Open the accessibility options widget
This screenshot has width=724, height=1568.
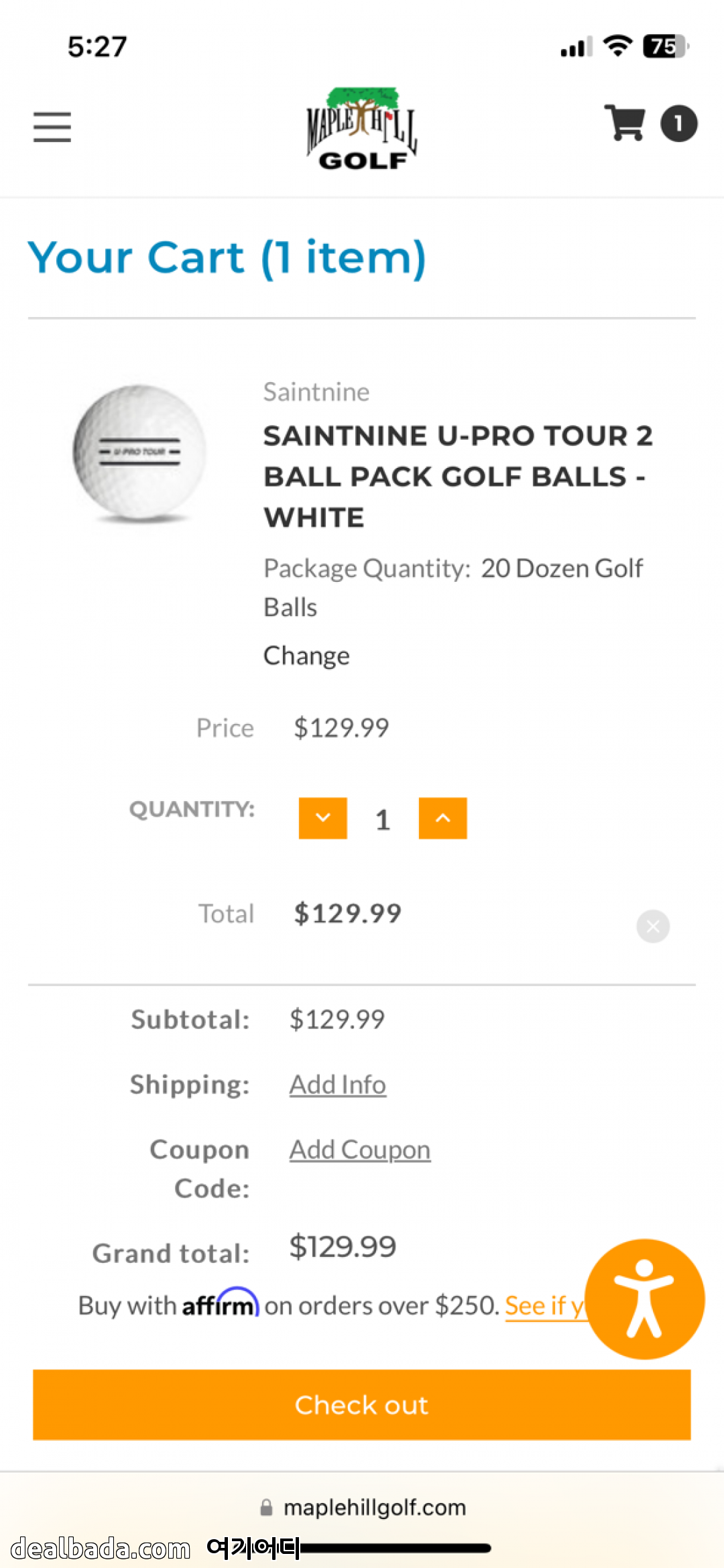[x=644, y=1299]
